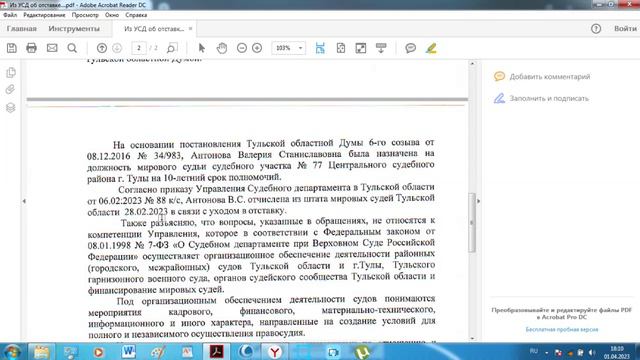This screenshot has height=360, width=640.
Task: Click the page number field
Action: [x=139, y=48]
